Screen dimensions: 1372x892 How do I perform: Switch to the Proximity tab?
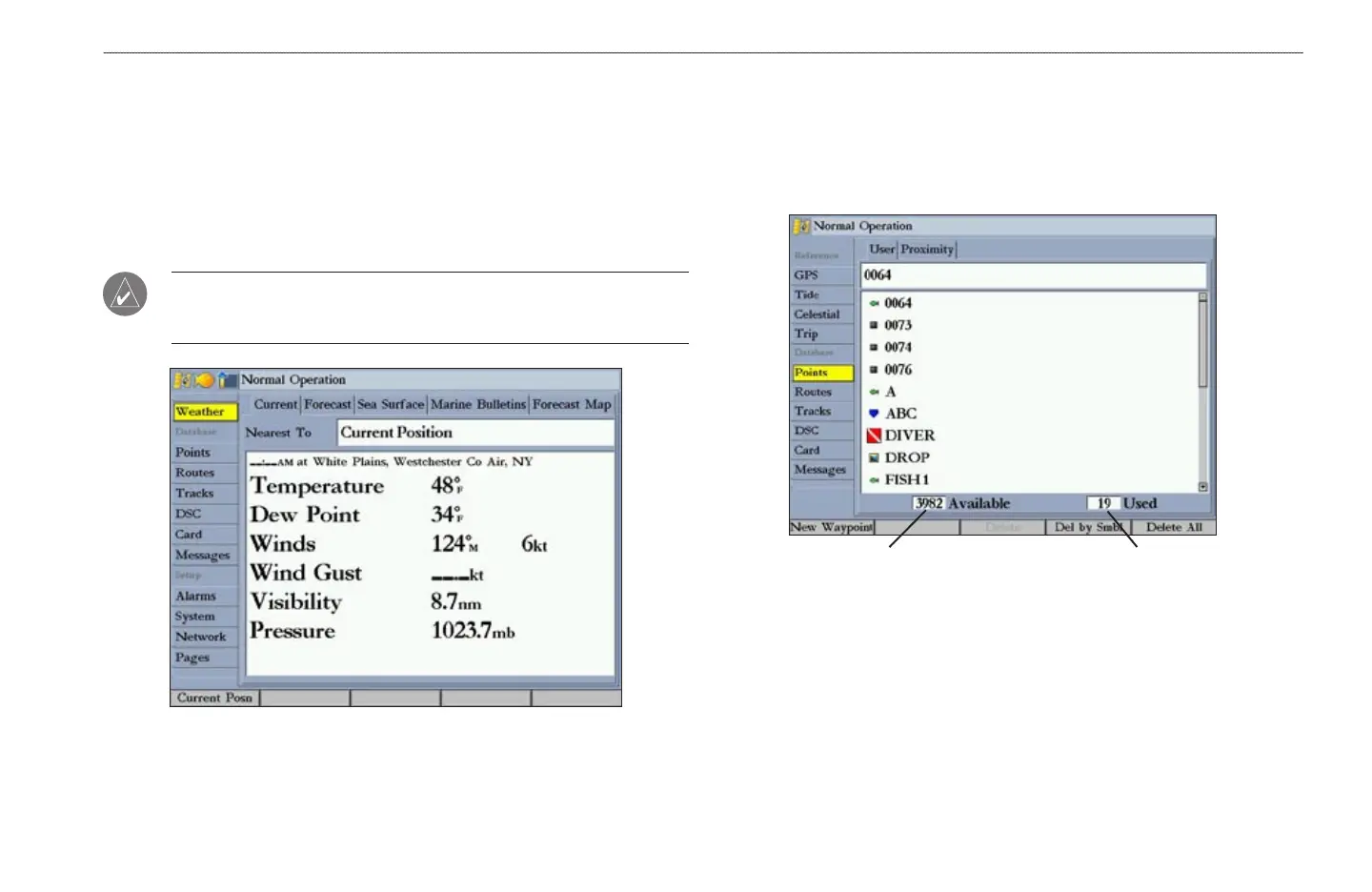click(927, 249)
